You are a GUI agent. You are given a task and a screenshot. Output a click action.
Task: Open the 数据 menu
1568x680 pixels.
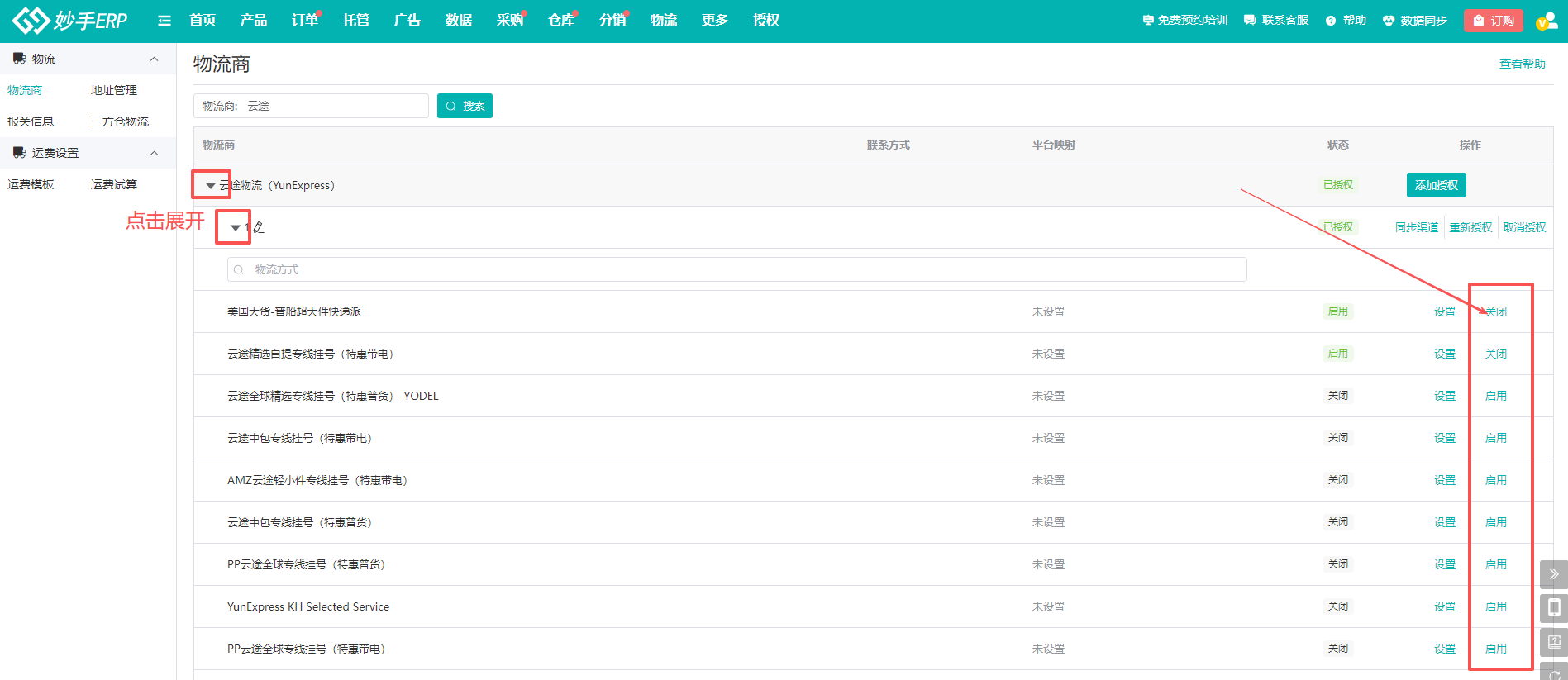coord(459,21)
